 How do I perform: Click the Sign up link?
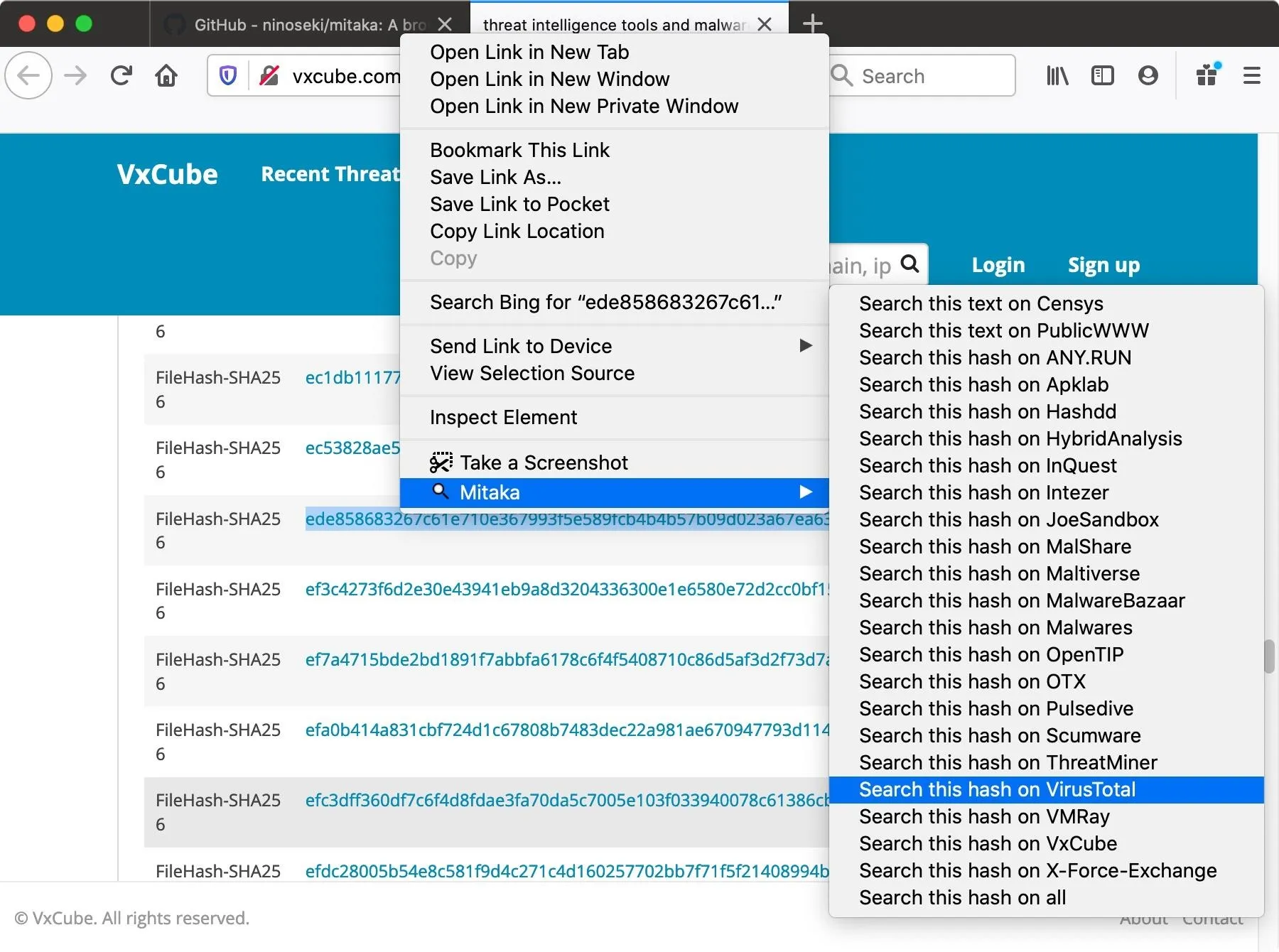pos(1103,265)
